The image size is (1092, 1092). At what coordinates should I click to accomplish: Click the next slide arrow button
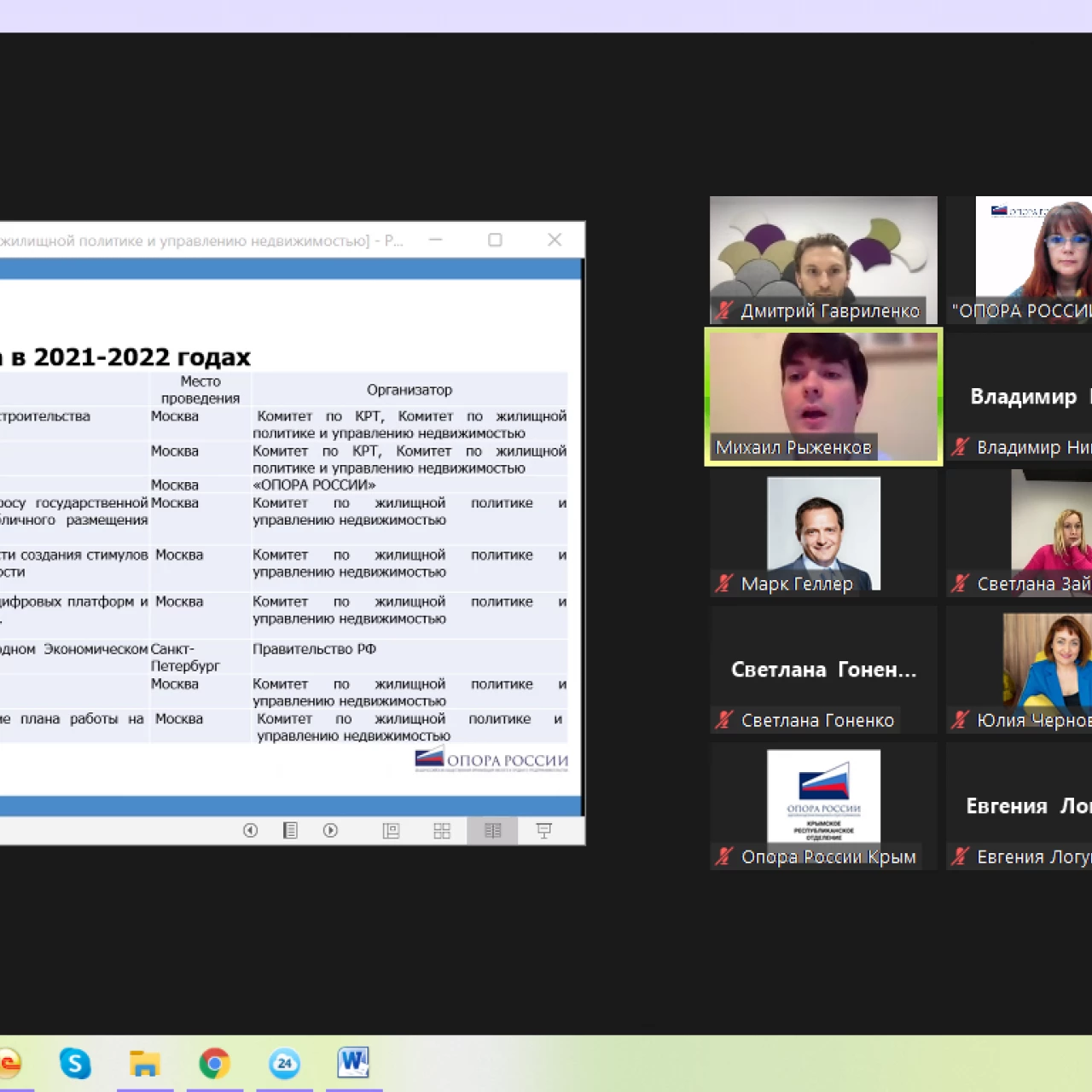point(330,830)
